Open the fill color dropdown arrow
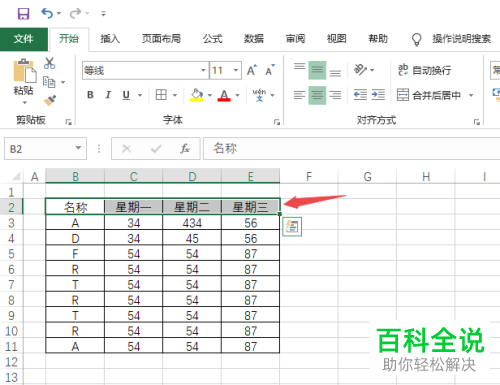Screen dimensions: 500x385 (x=210, y=95)
